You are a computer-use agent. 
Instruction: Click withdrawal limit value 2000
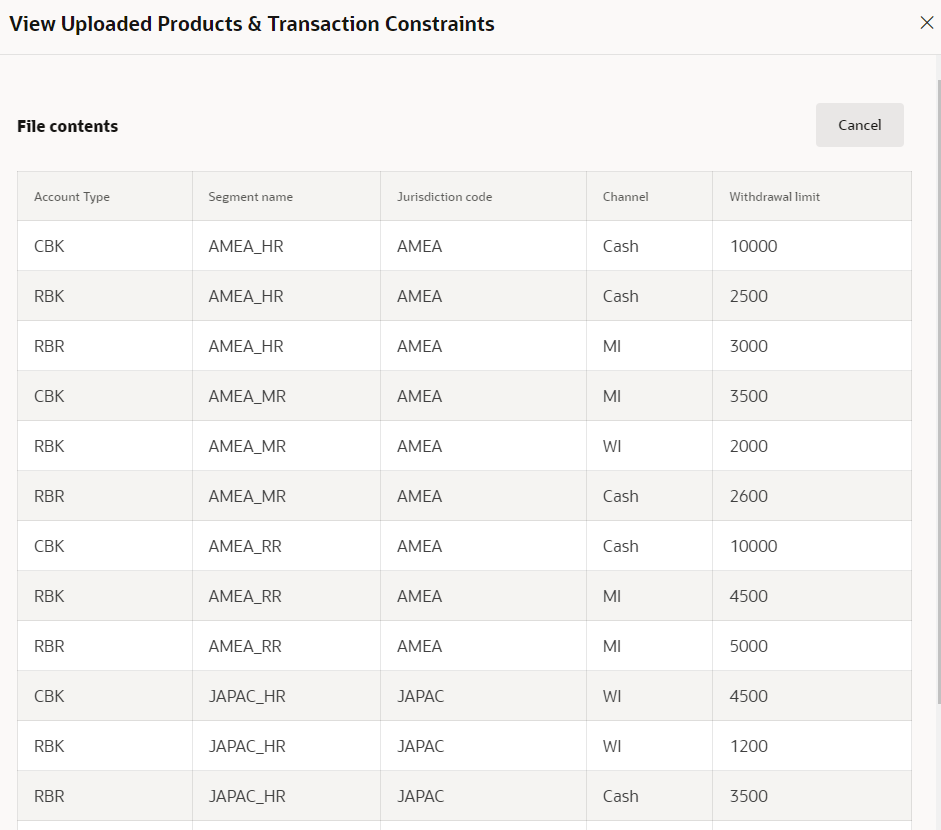click(x=748, y=446)
